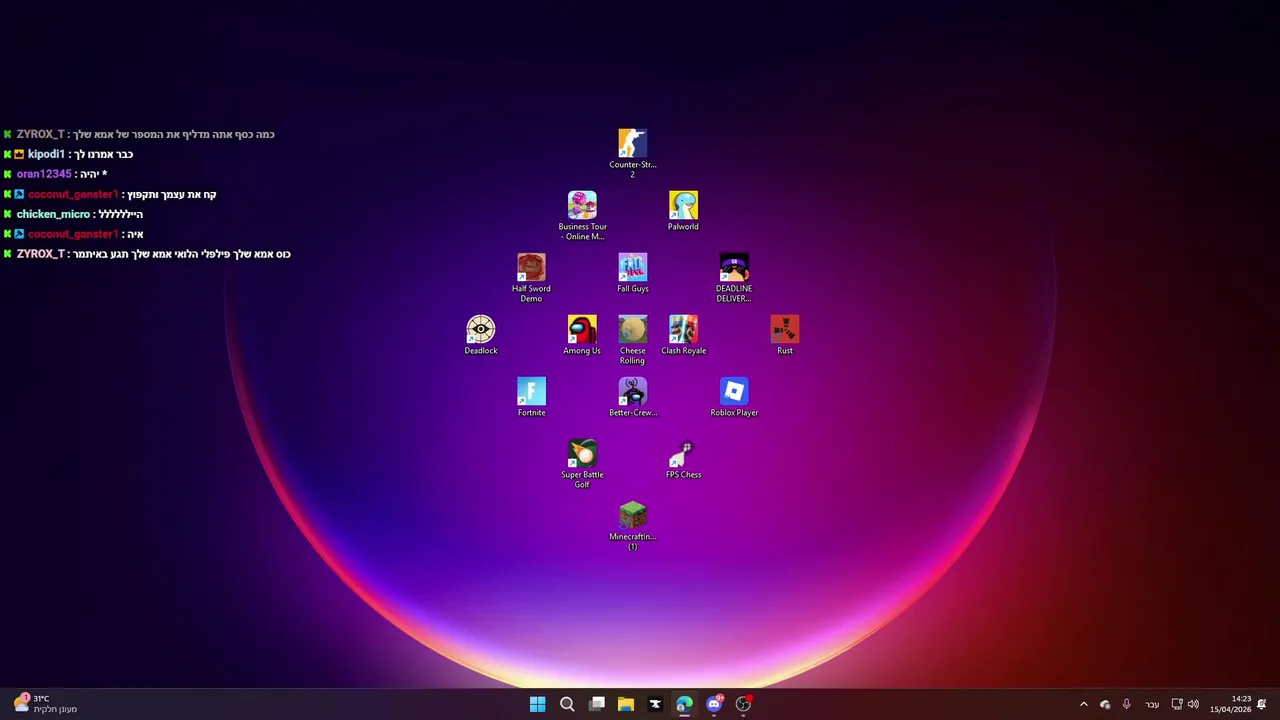Open the Windows Start menu
Screen dimensions: 1280x720
point(537,704)
